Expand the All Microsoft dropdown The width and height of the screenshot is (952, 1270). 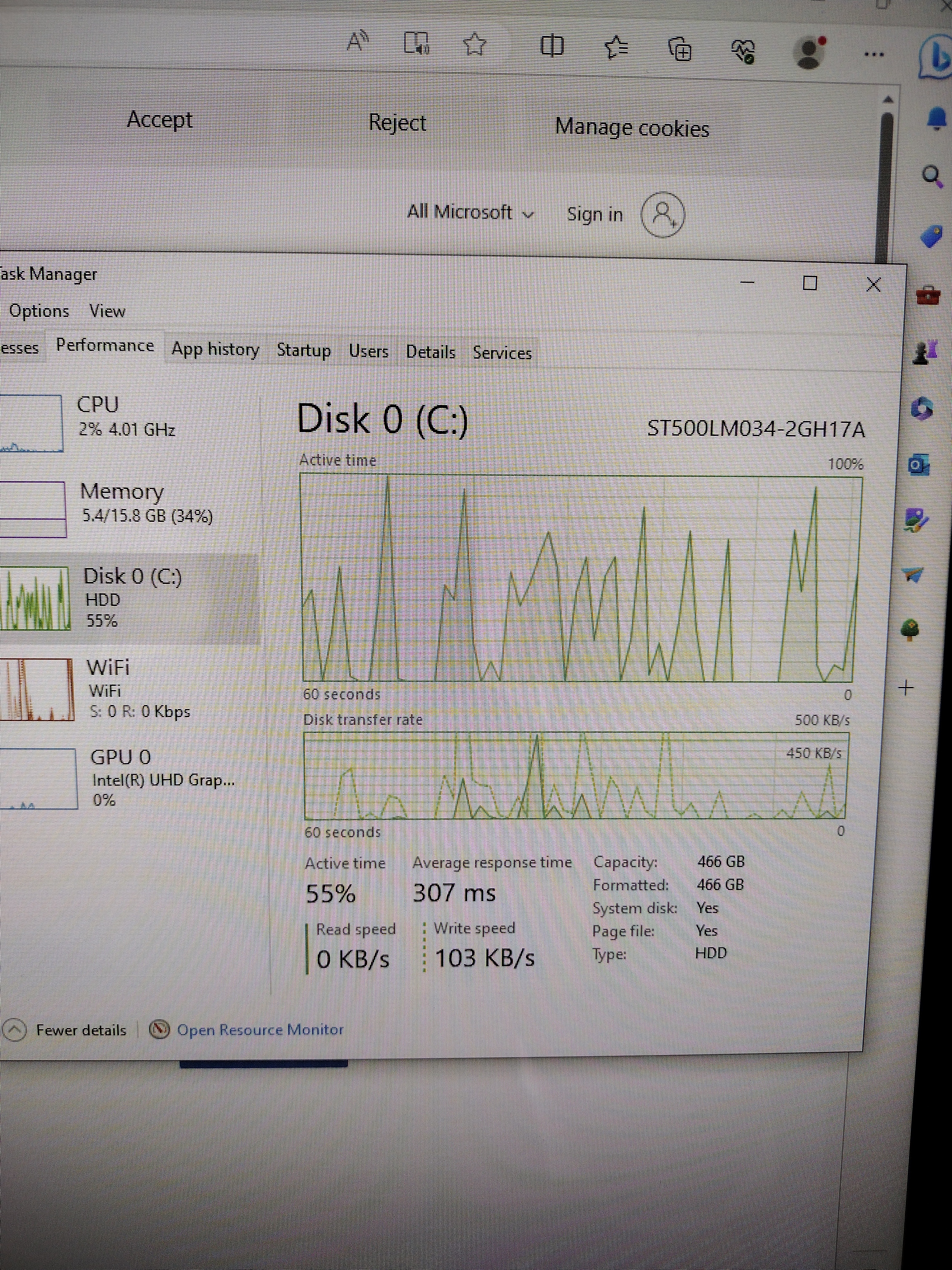tap(470, 213)
